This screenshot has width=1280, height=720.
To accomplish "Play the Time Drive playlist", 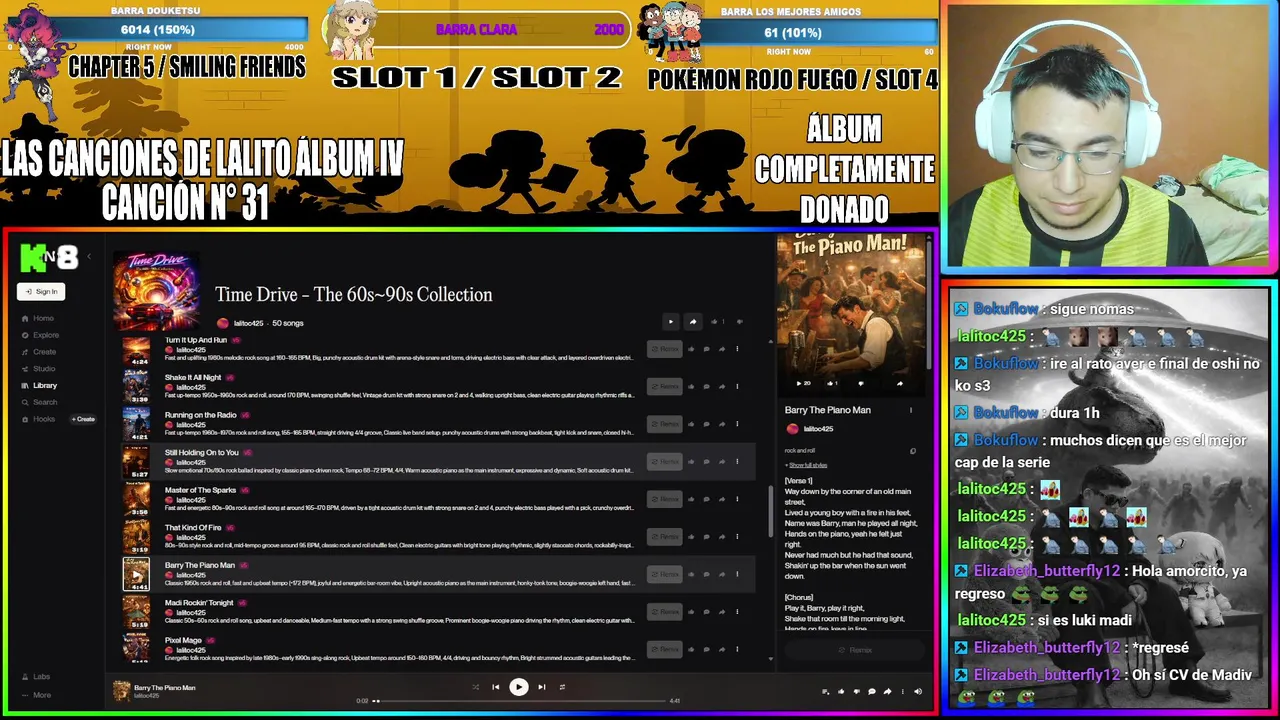I will pos(670,321).
